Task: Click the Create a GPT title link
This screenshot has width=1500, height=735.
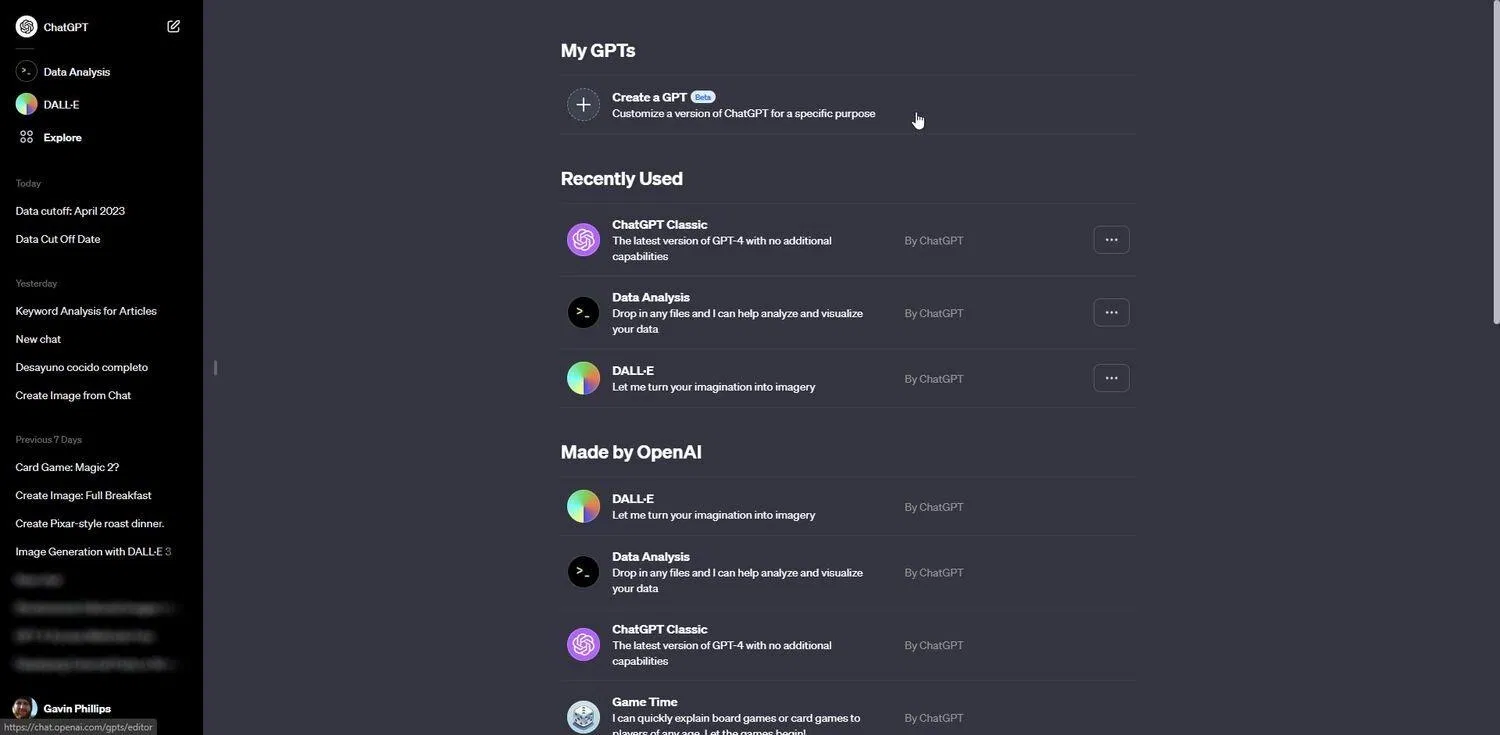Action: click(649, 97)
